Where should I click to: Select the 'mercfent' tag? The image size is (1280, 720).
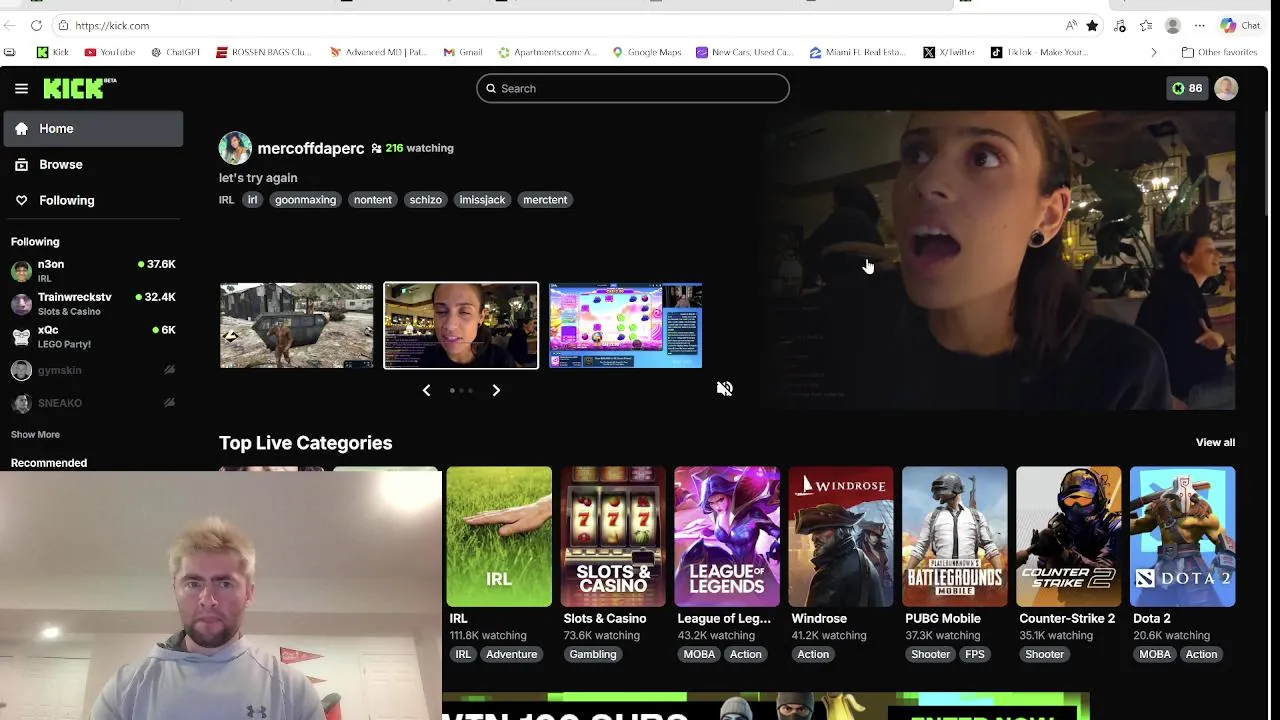[x=545, y=200]
